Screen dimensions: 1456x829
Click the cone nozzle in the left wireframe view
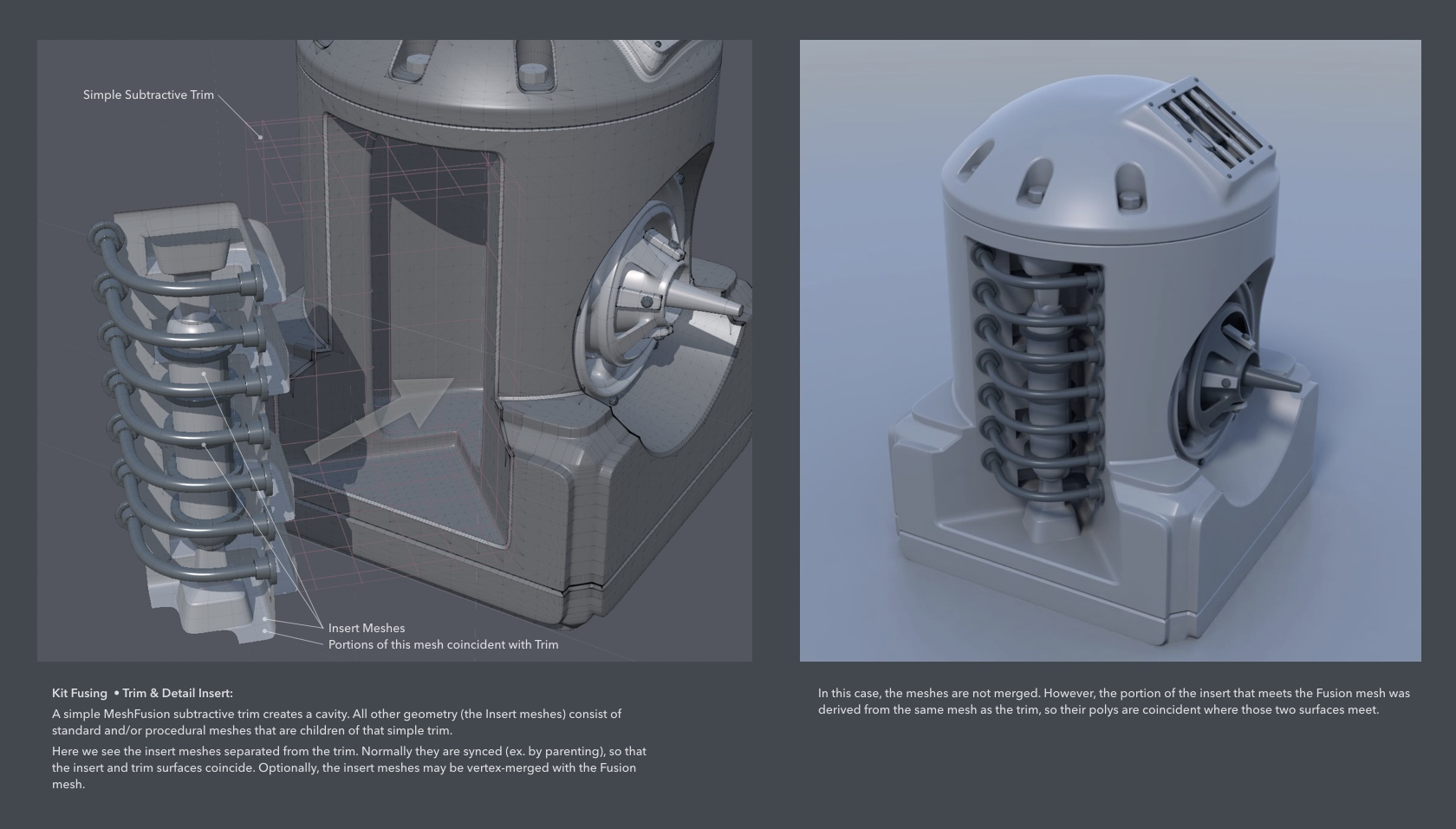(711, 305)
